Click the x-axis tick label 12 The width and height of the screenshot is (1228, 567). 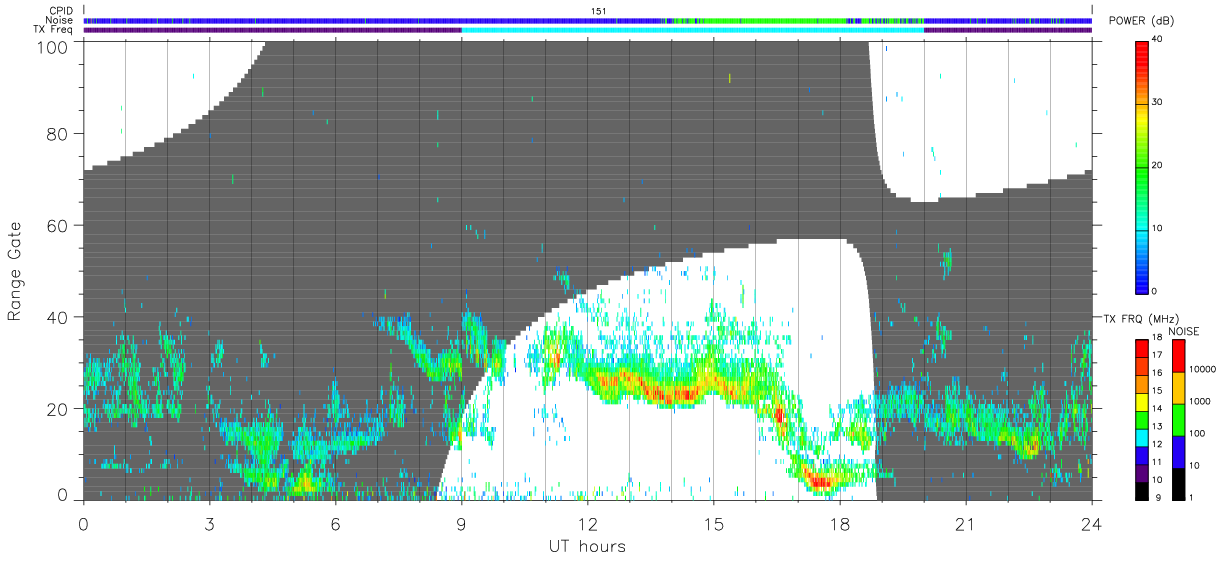coord(587,523)
